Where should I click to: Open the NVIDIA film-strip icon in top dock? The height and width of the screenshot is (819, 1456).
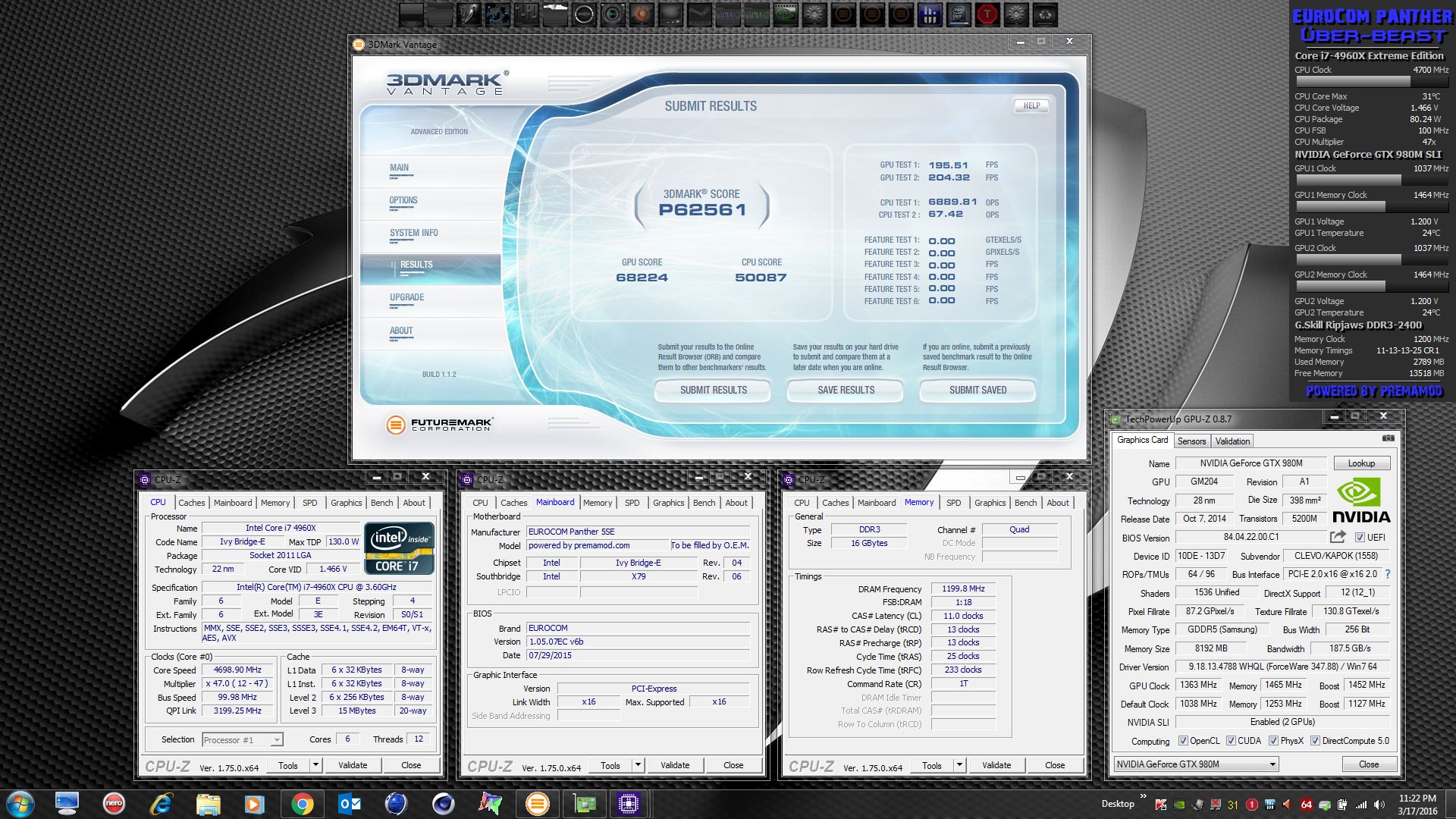coord(786,14)
